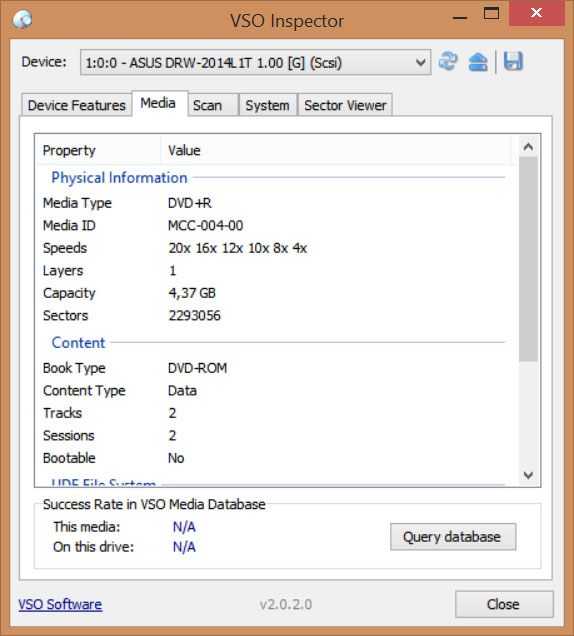Click the Property column header
The image size is (574, 636).
(x=99, y=150)
